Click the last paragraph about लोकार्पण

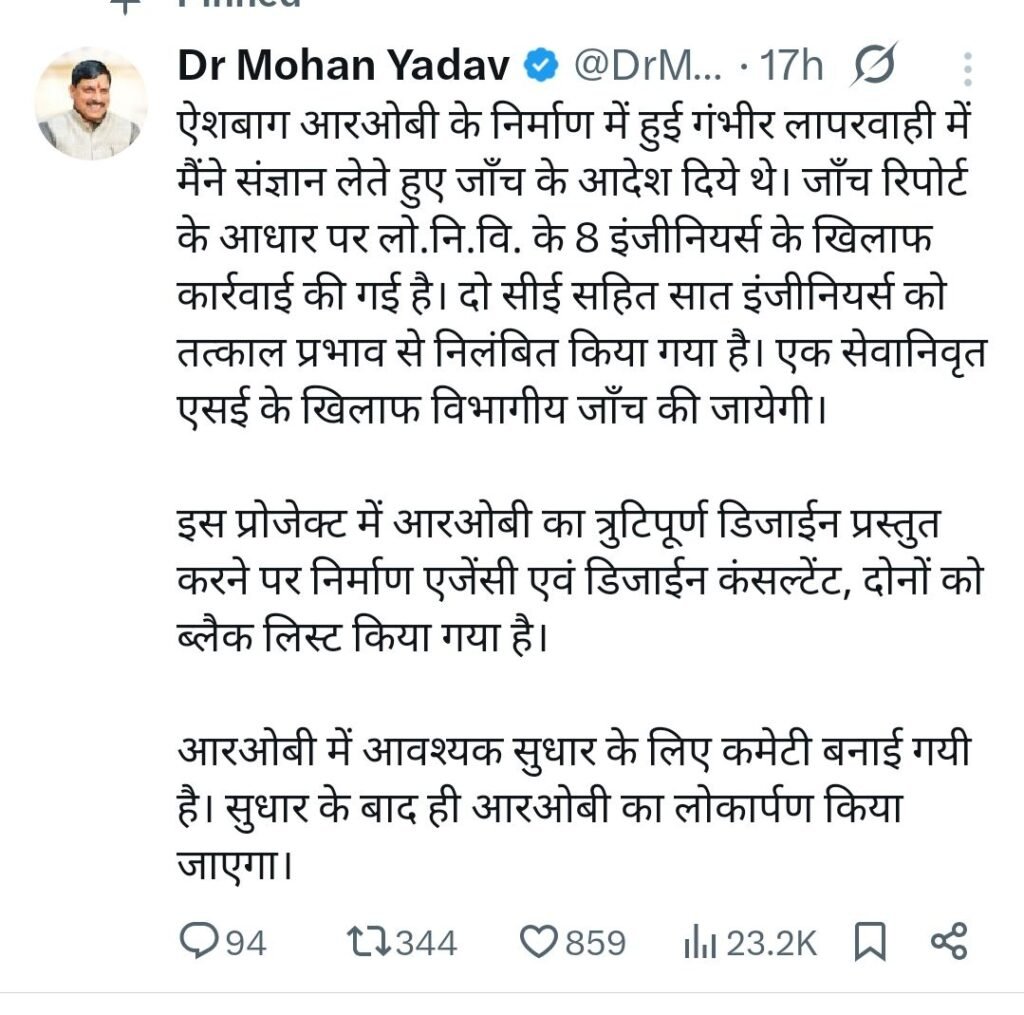point(540,802)
